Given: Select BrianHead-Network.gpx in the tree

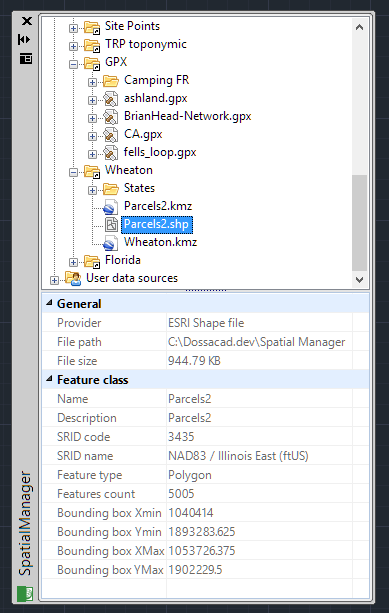Looking at the screenshot, I should tap(188, 116).
